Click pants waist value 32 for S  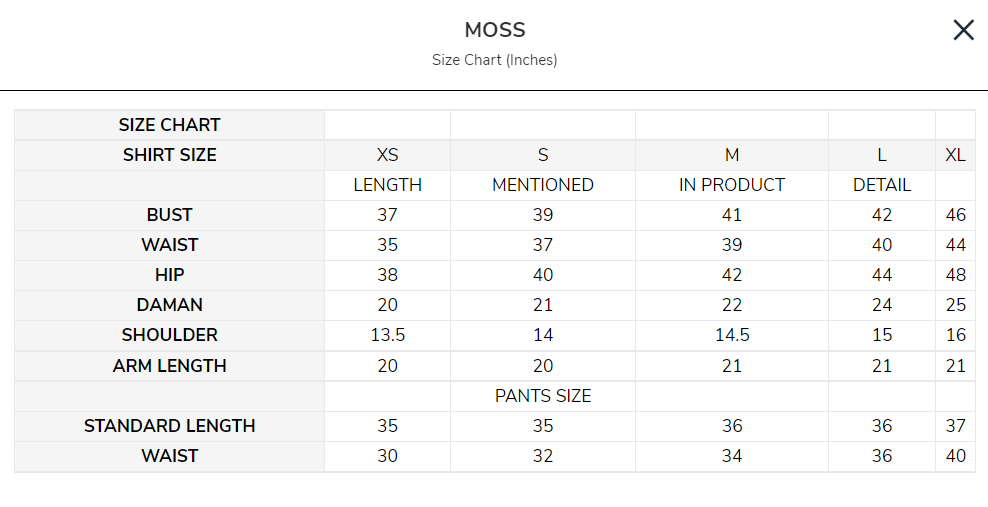pyautogui.click(x=543, y=456)
